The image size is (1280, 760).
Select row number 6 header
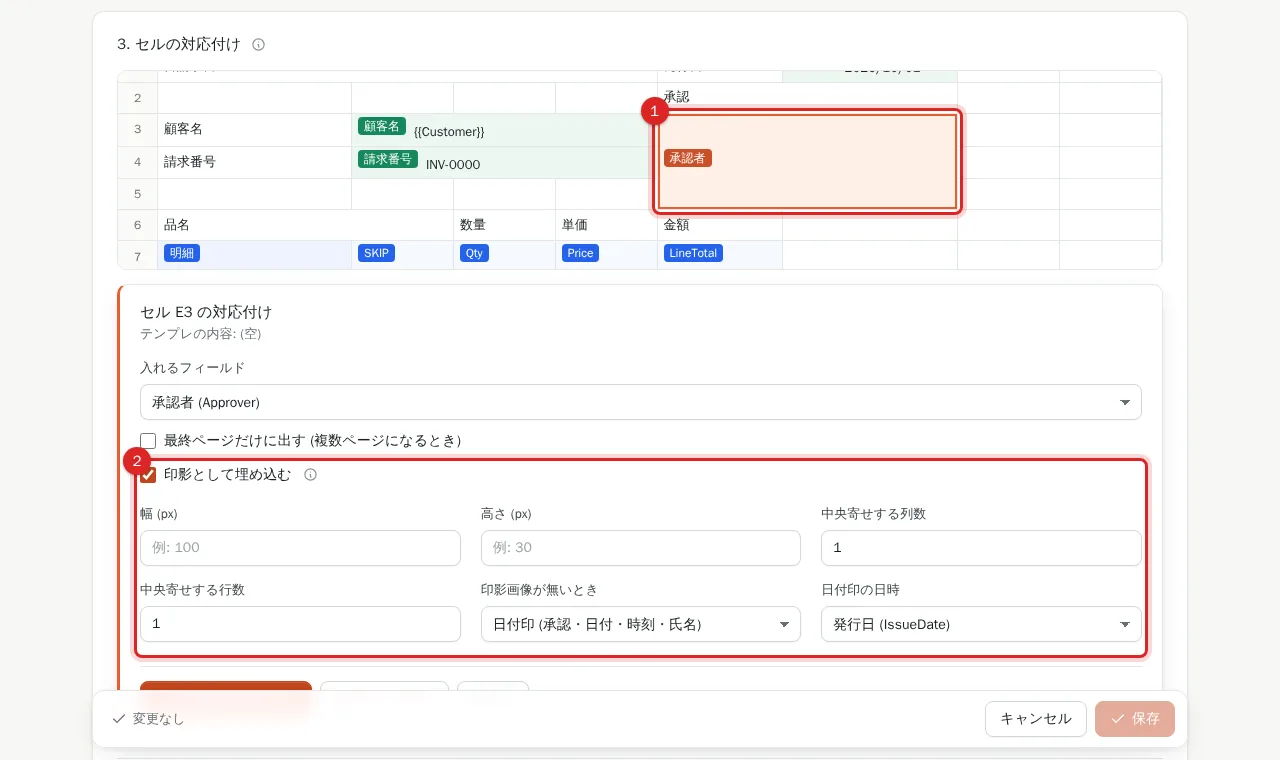(x=138, y=225)
